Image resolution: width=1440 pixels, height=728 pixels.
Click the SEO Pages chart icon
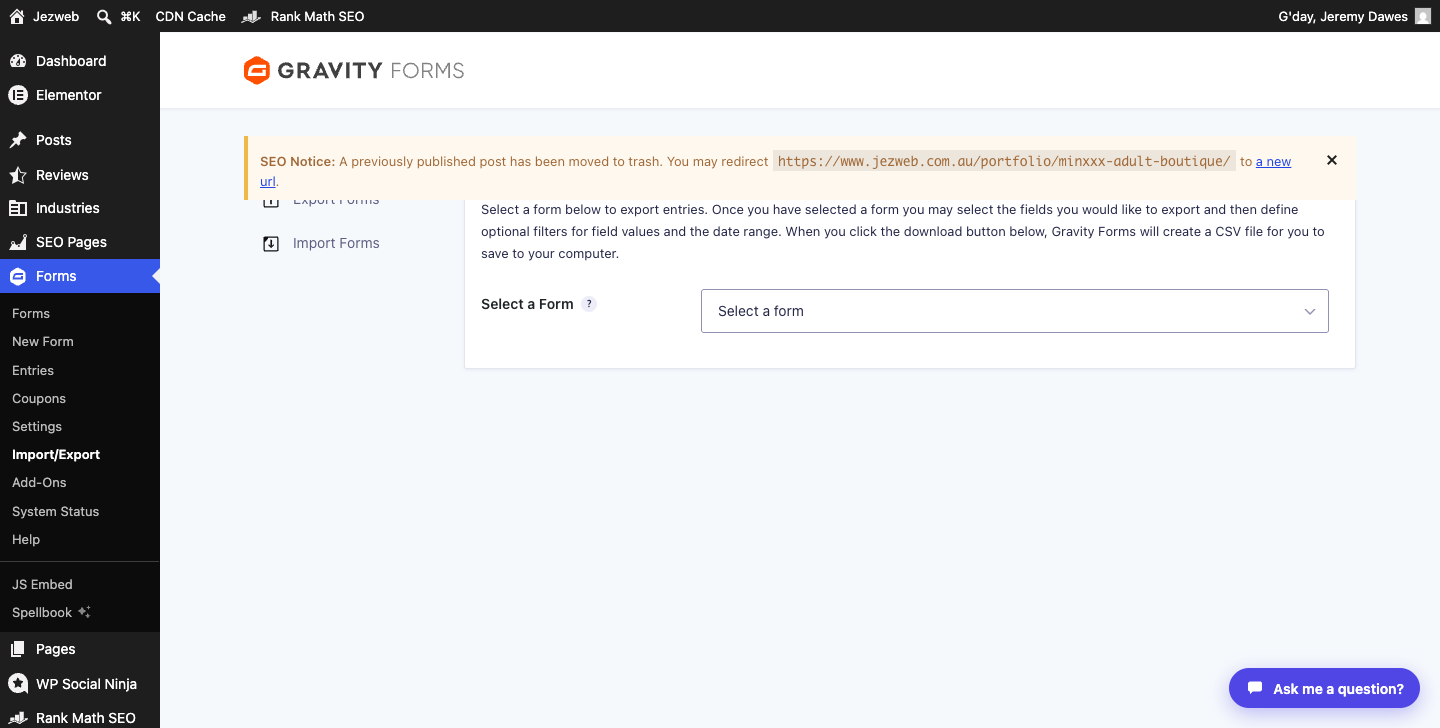(18, 242)
